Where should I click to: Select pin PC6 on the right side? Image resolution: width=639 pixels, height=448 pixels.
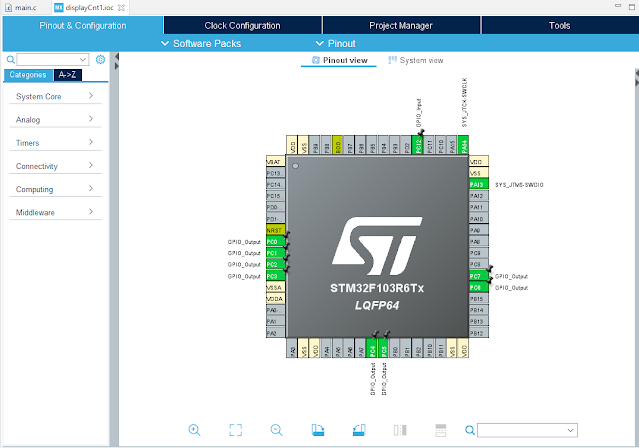(478, 287)
